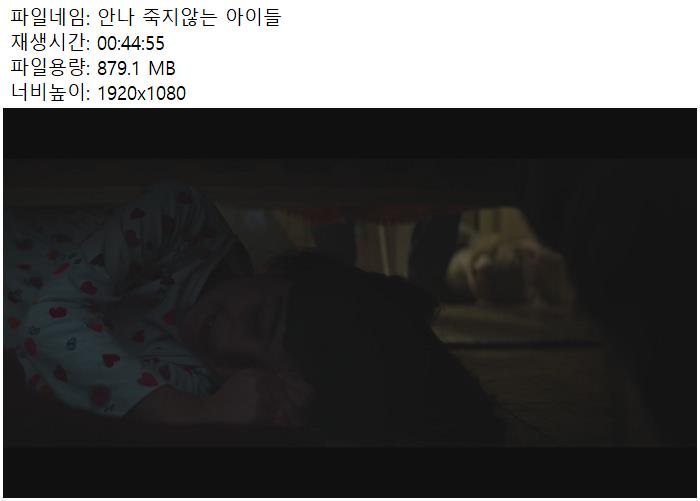The height and width of the screenshot is (501, 700).
Task: Click the bottom black letterbox bar
Action: [350, 472]
